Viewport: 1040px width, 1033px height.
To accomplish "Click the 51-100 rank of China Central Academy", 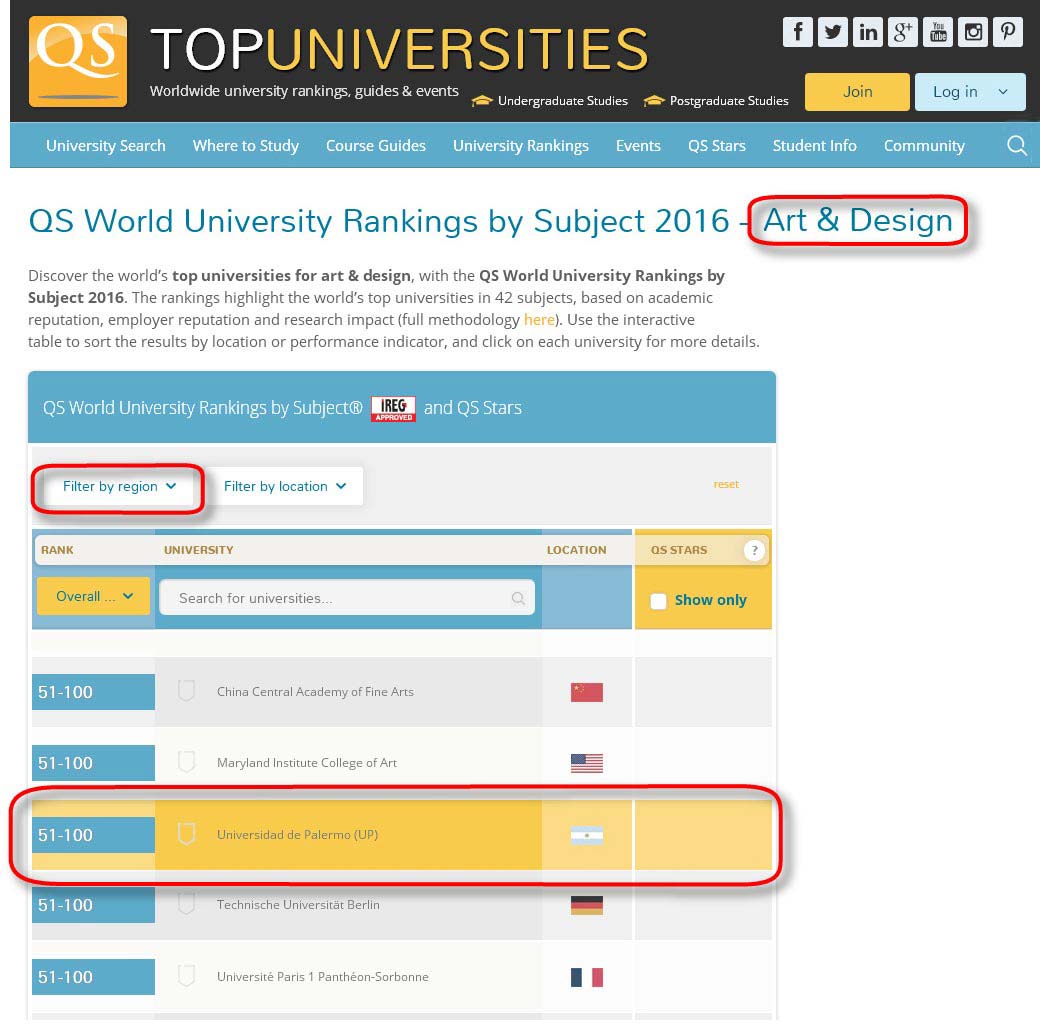I will pos(93,692).
